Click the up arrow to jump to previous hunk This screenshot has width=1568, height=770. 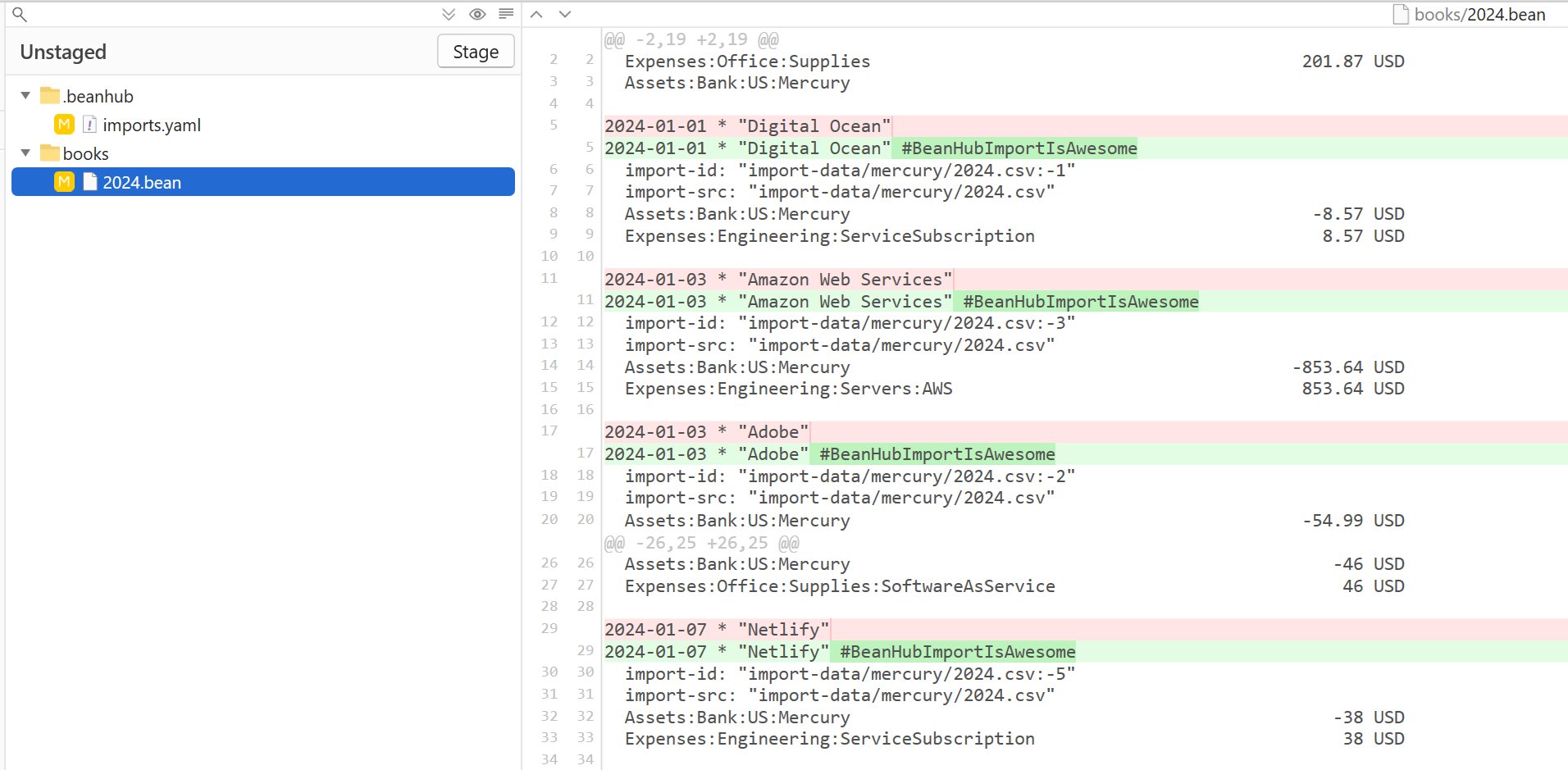(x=536, y=14)
